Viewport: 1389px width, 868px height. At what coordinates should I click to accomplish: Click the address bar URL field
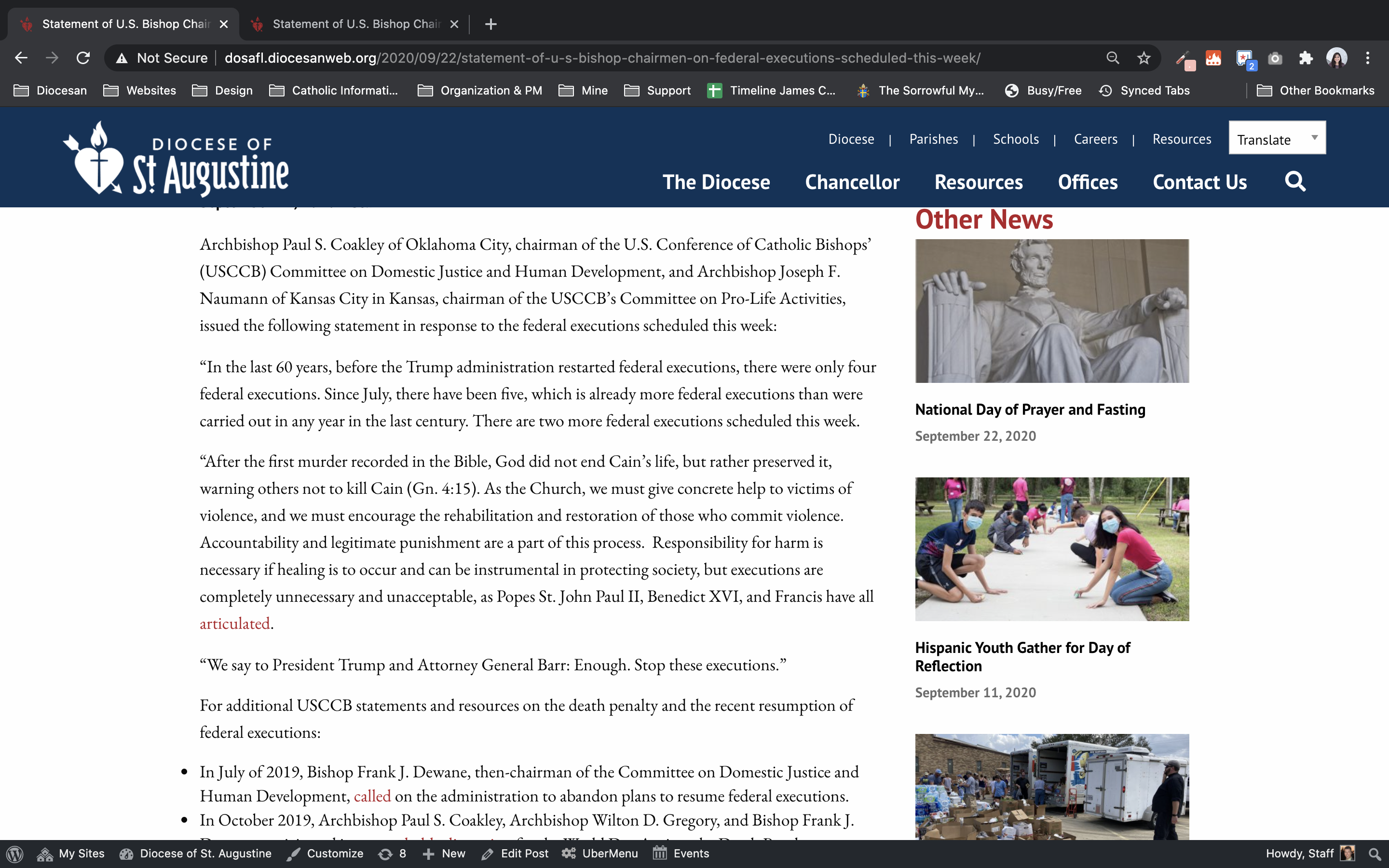[x=603, y=58]
